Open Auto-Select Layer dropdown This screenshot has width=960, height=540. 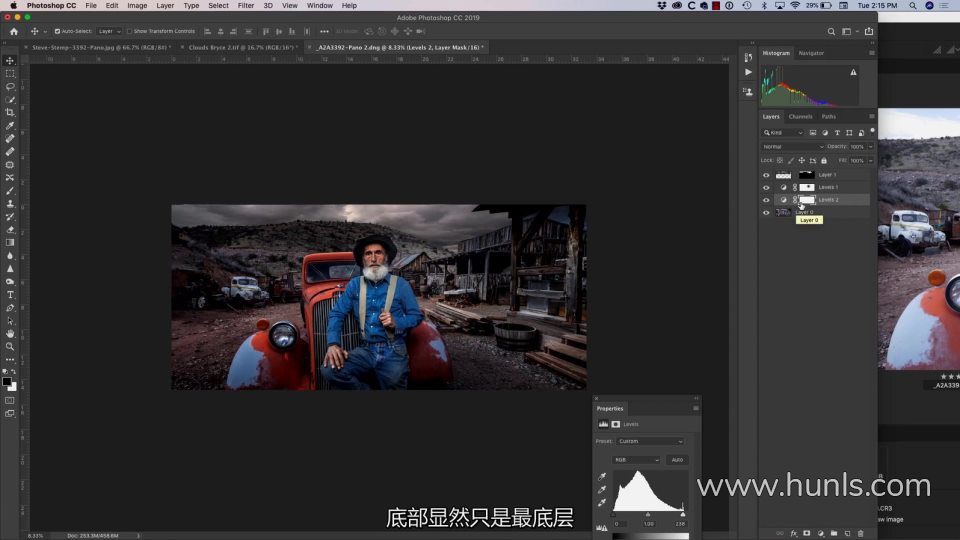pyautogui.click(x=110, y=31)
